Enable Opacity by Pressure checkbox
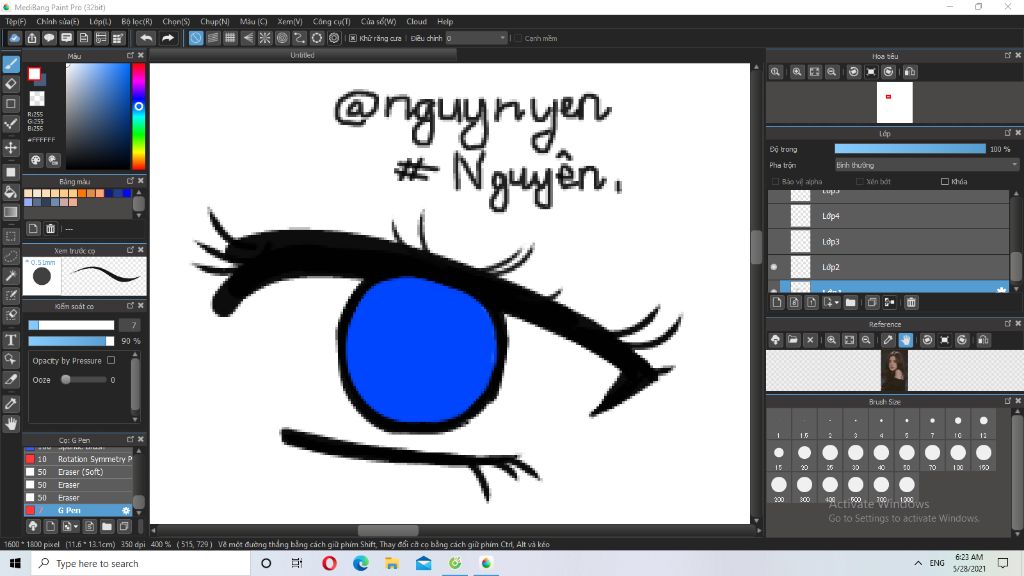Image resolution: width=1024 pixels, height=576 pixels. pyautogui.click(x=111, y=360)
